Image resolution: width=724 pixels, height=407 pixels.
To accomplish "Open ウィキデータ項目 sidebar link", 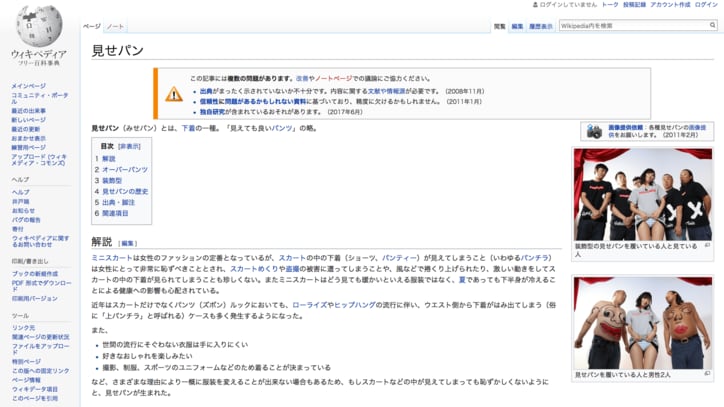I will [35, 389].
